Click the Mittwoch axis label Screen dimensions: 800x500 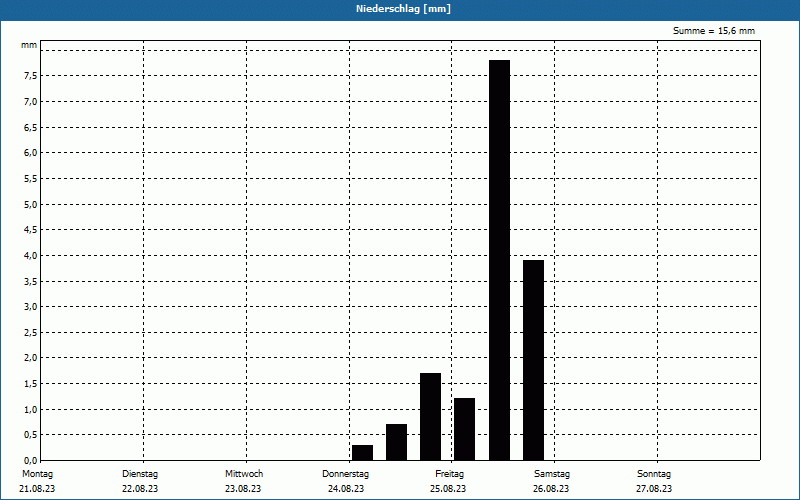(244, 474)
